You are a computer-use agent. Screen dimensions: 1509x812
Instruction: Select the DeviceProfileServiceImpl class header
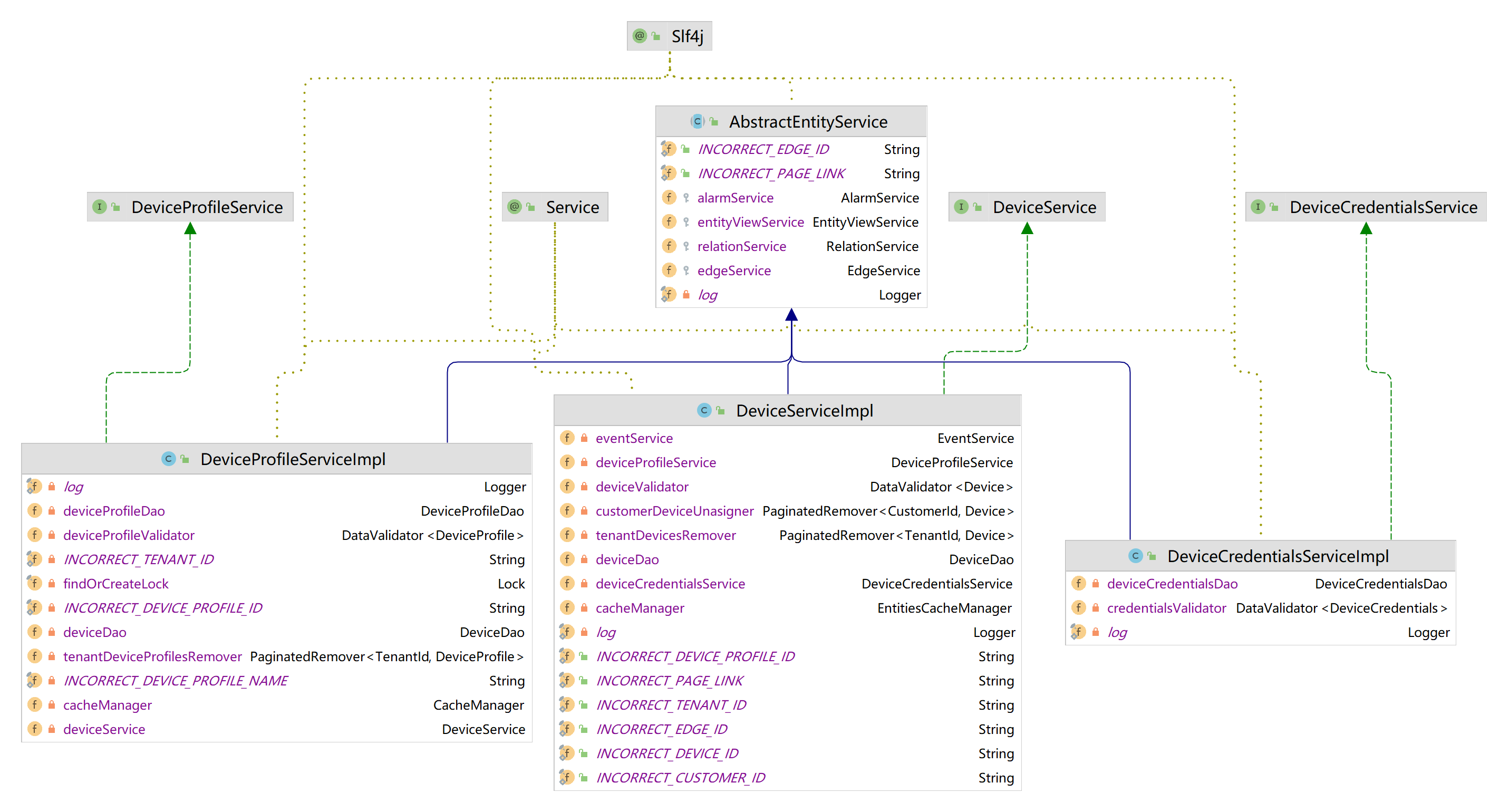[x=292, y=459]
